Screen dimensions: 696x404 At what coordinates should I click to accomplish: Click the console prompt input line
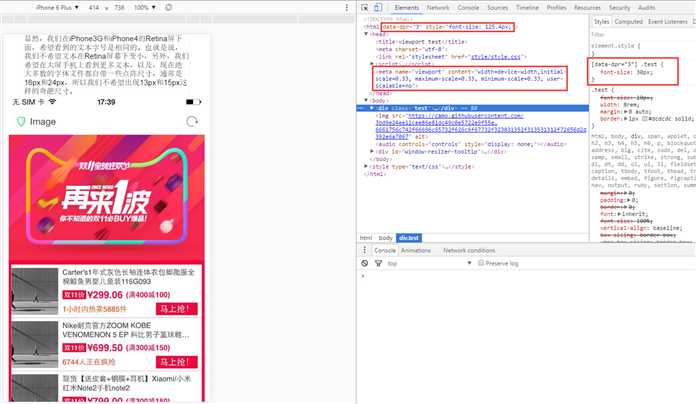click(x=528, y=276)
